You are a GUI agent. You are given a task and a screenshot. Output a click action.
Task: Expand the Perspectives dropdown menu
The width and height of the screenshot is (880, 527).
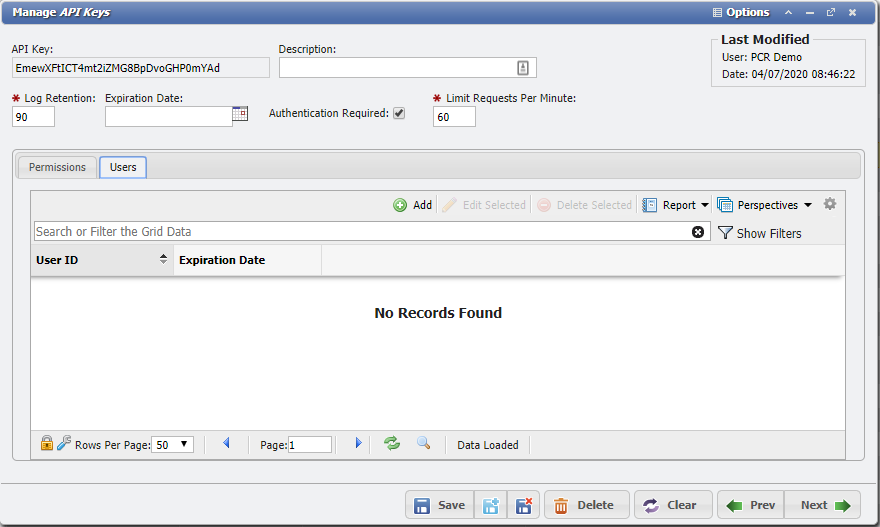(x=807, y=205)
